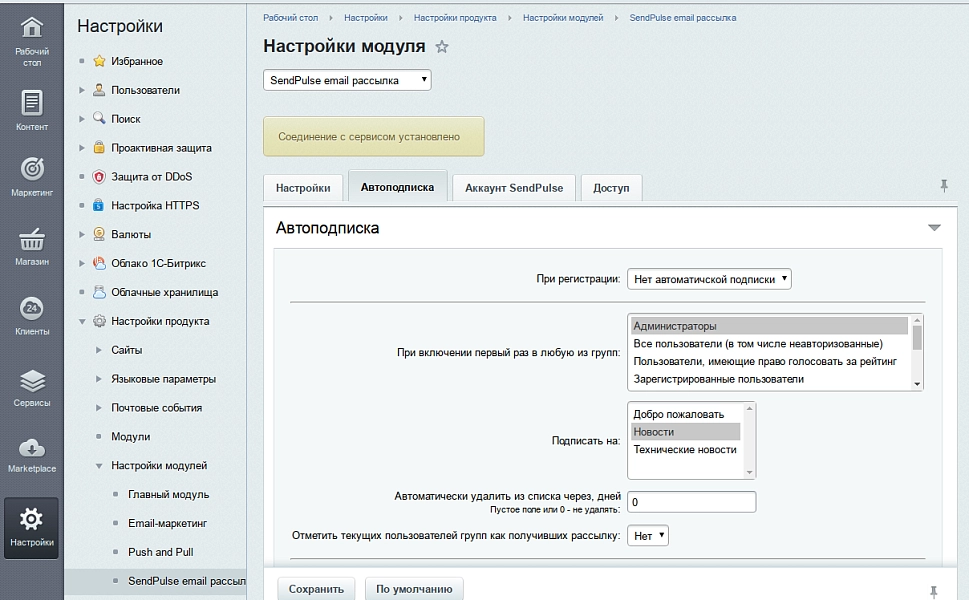Open the Рабочий стол sidebar section
Screen dimensions: 969x600
pos(32,41)
